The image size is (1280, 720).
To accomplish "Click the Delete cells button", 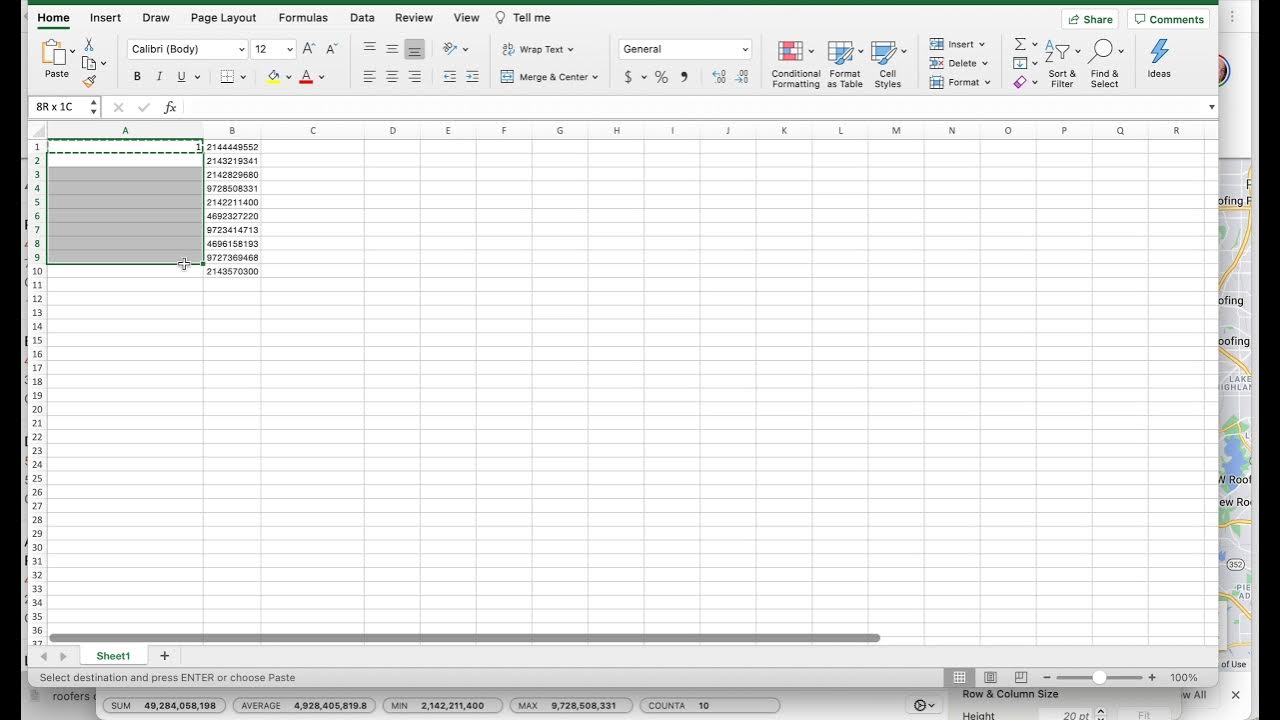I will pos(958,63).
